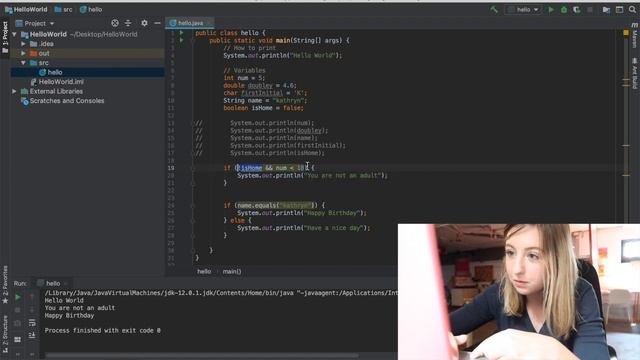Screen dimensions: 640x360
Task: Close the hello tab in Run panel
Action: (66, 283)
